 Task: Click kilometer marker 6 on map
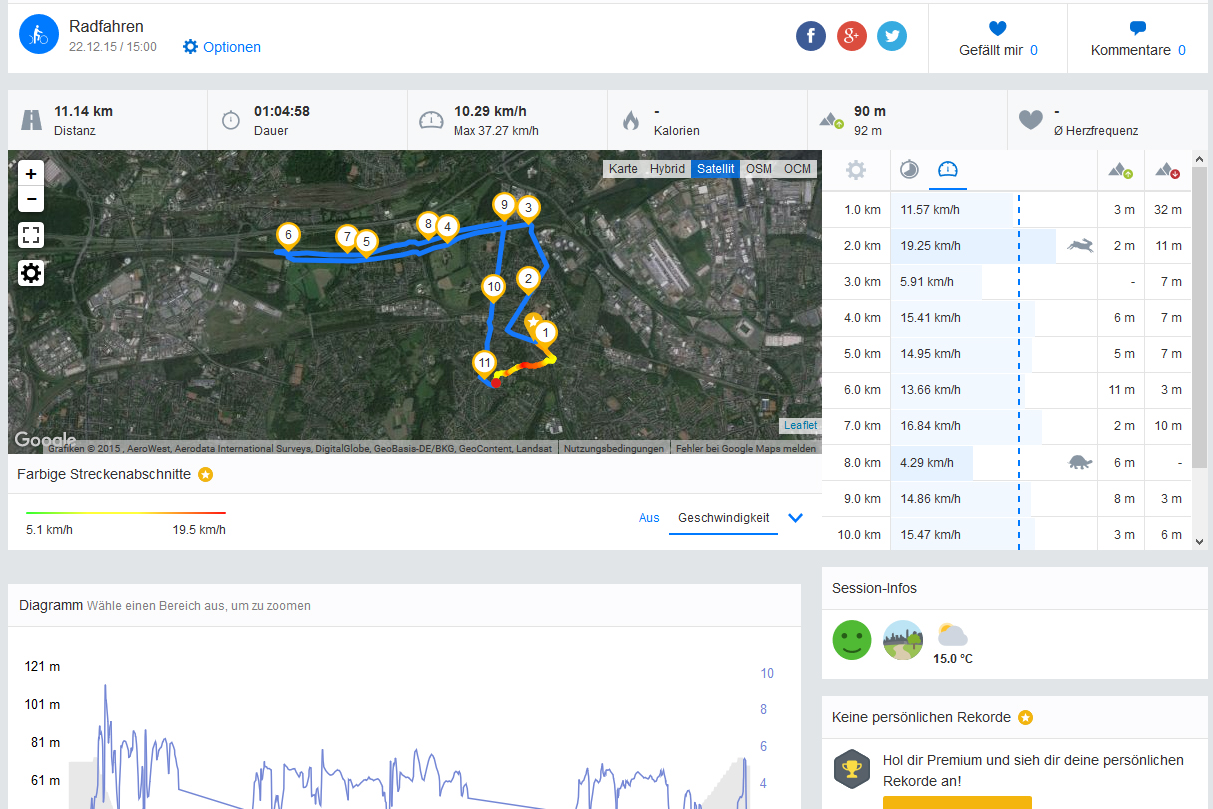coord(288,237)
